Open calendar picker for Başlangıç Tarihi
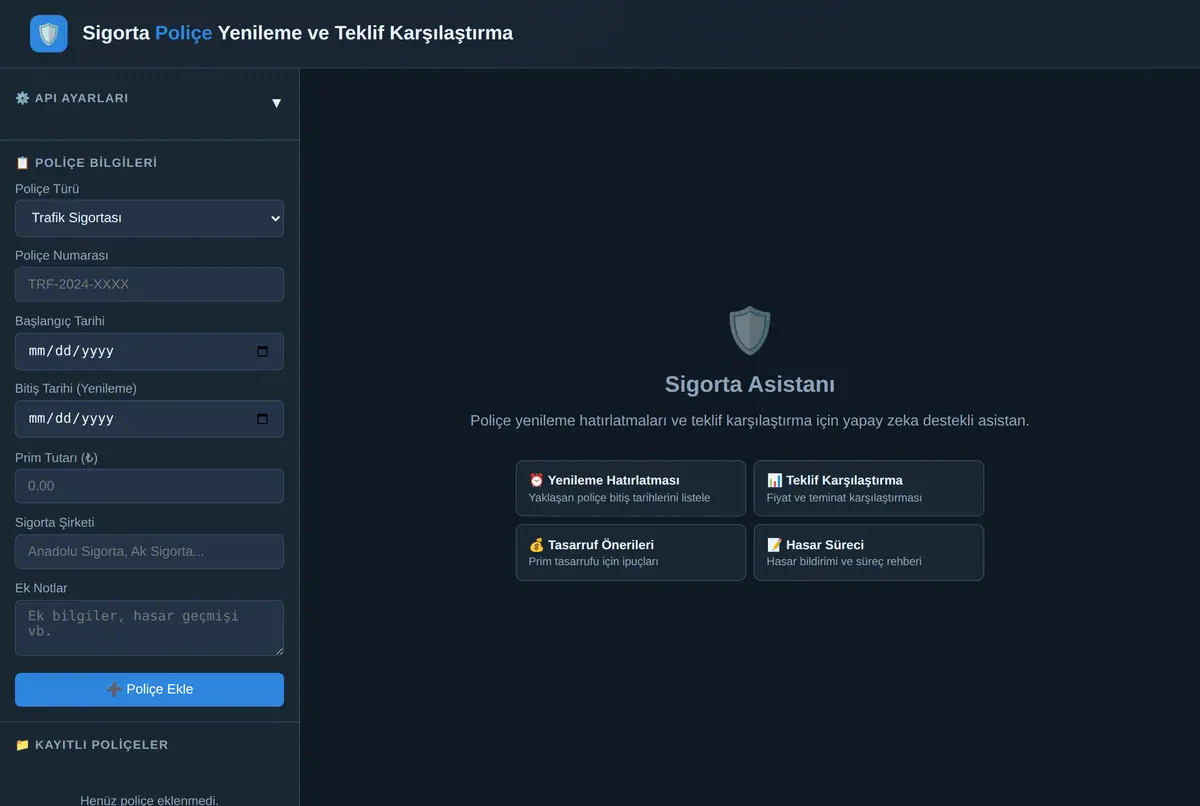The width and height of the screenshot is (1200, 806). click(263, 351)
